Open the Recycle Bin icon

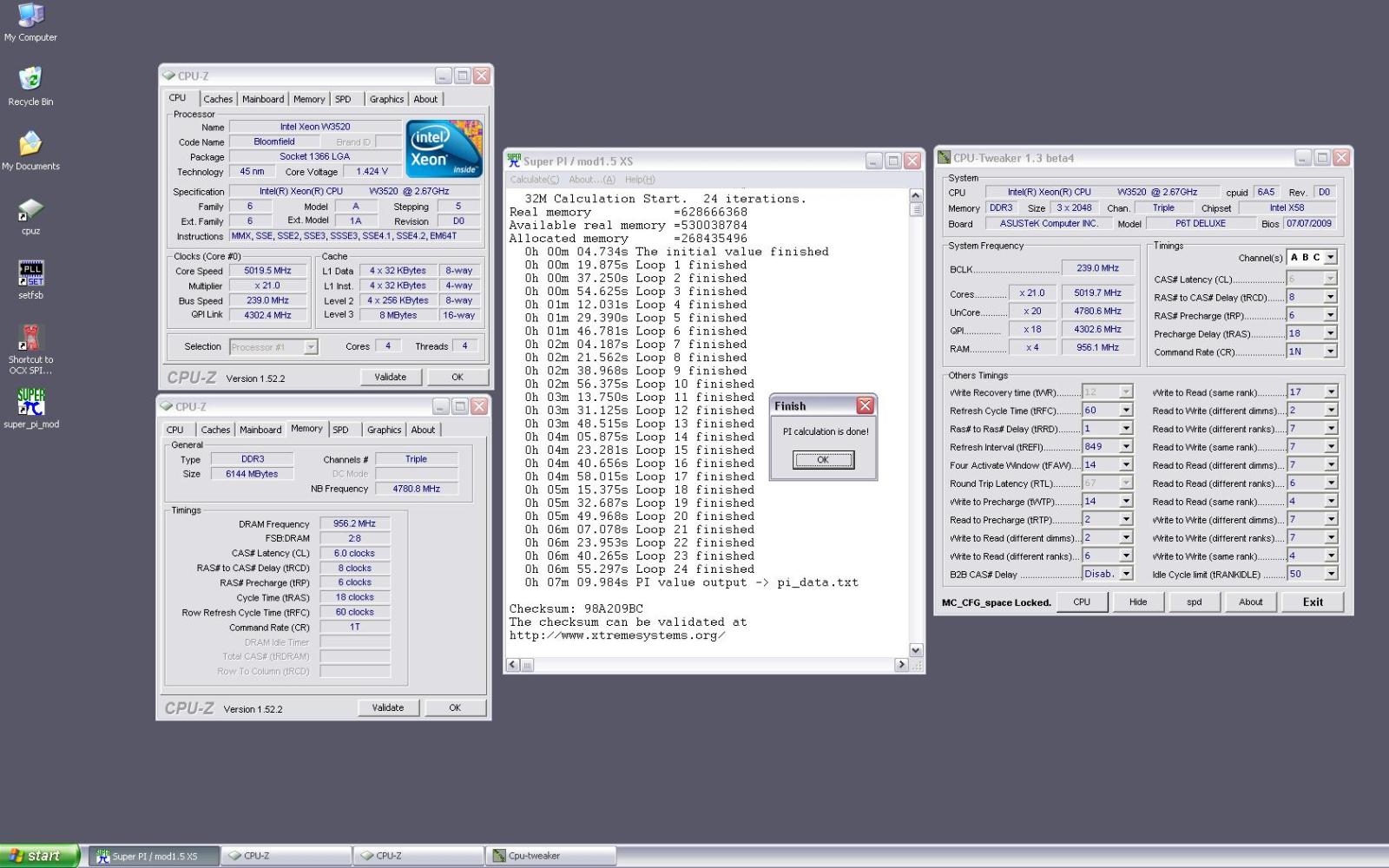30,87
